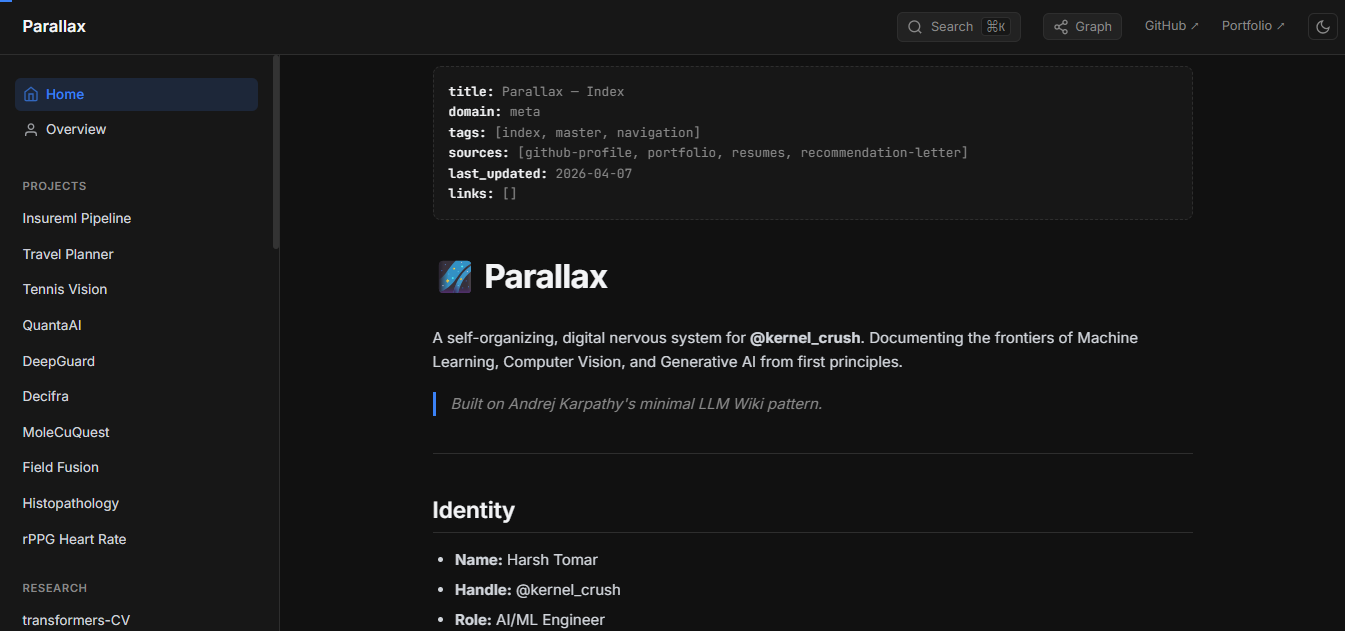
Task: Toggle dark mode with moon icon
Action: pyautogui.click(x=1322, y=27)
